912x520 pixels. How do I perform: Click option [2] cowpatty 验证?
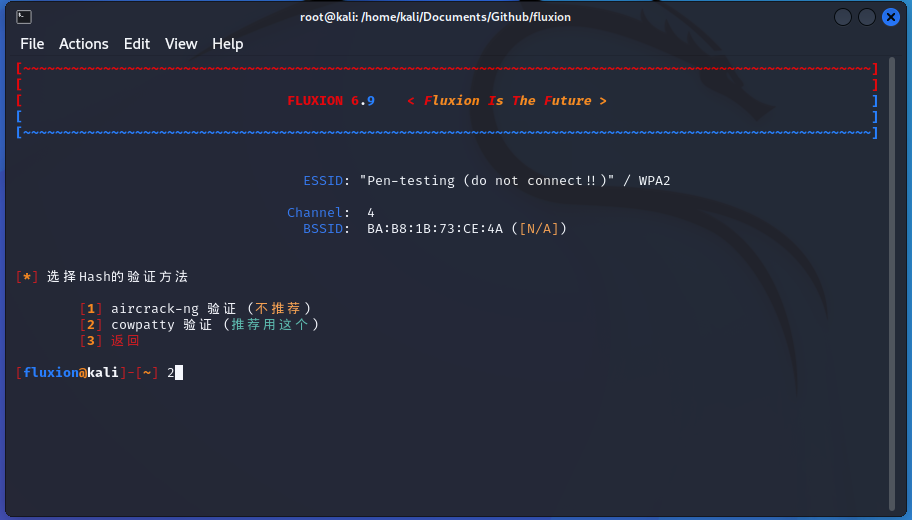200,325
